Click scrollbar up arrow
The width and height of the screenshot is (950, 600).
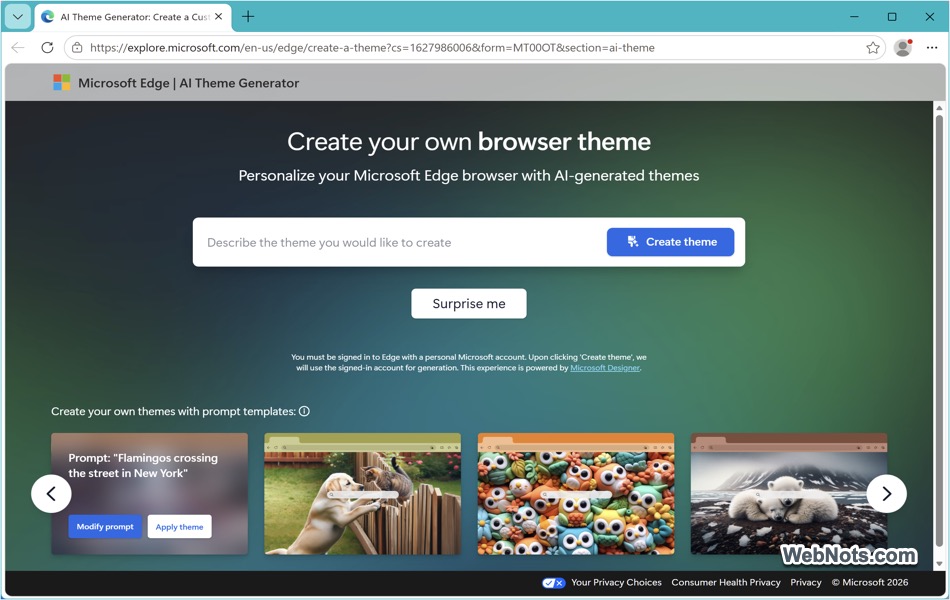tap(939, 108)
